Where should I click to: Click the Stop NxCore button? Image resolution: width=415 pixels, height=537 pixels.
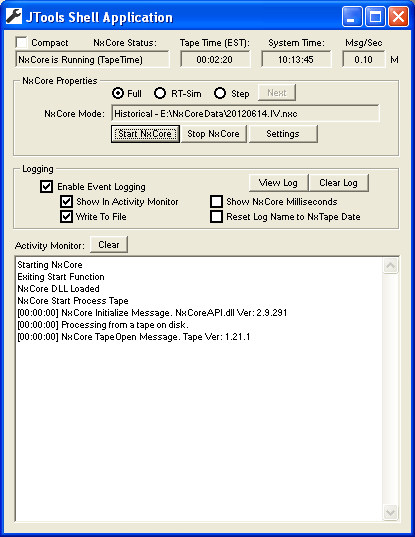pos(213,134)
